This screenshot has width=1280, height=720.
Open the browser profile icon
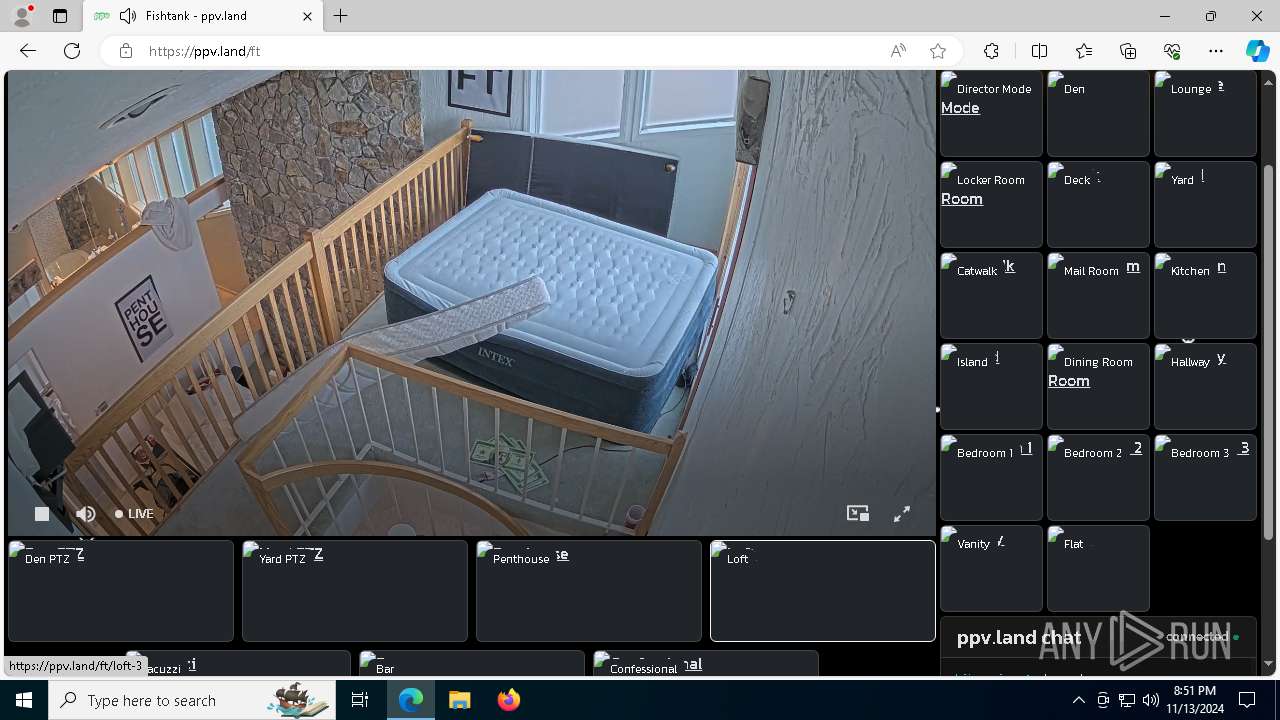click(21, 16)
